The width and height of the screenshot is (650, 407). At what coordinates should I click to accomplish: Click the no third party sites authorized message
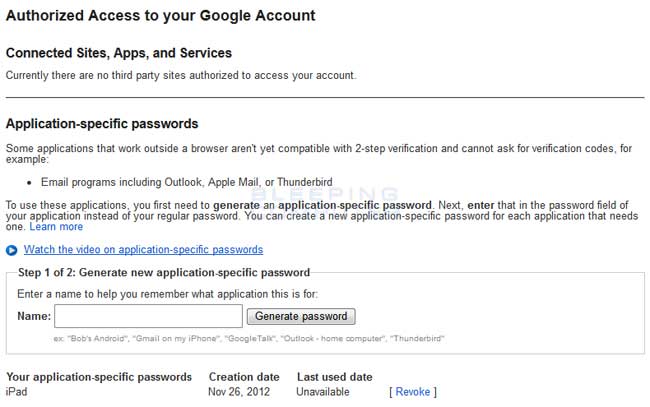[x=181, y=75]
